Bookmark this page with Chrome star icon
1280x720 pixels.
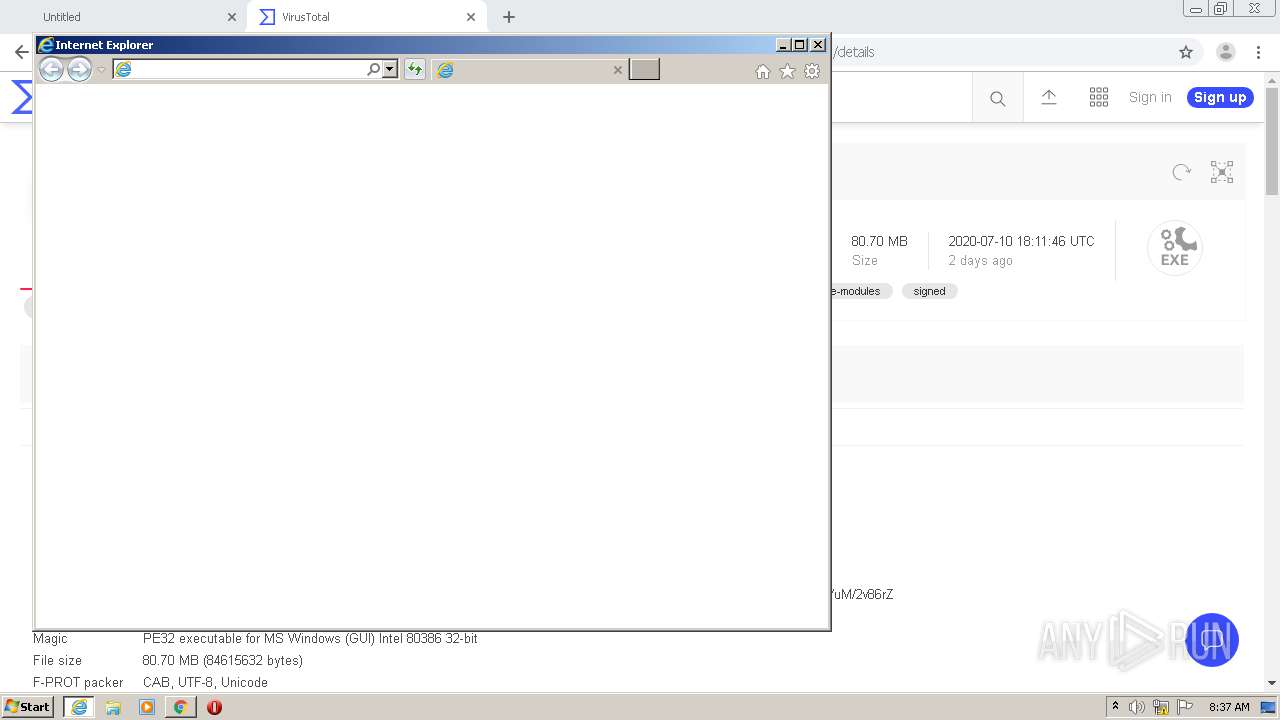pyautogui.click(x=1186, y=52)
